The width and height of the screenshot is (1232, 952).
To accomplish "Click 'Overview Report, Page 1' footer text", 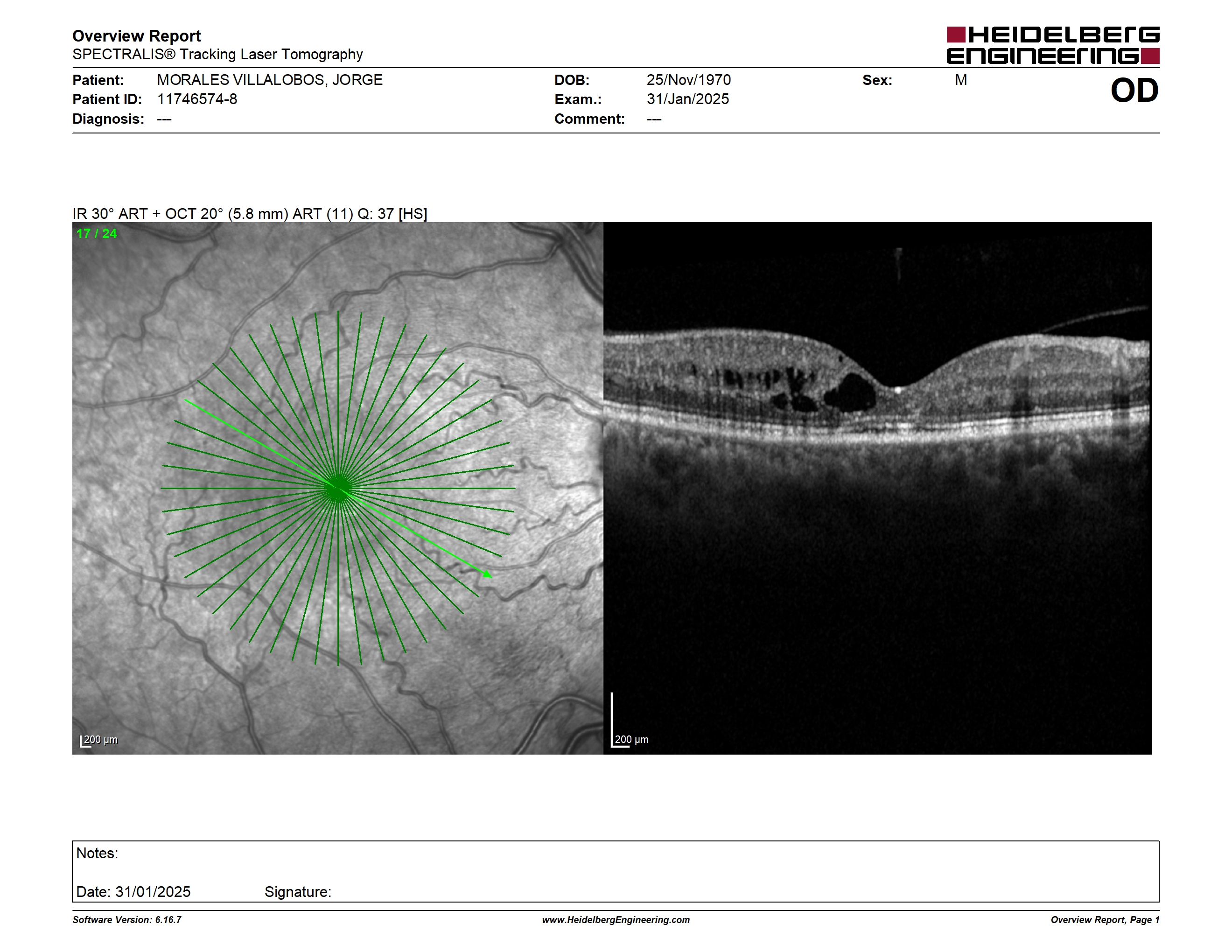I will (1105, 920).
